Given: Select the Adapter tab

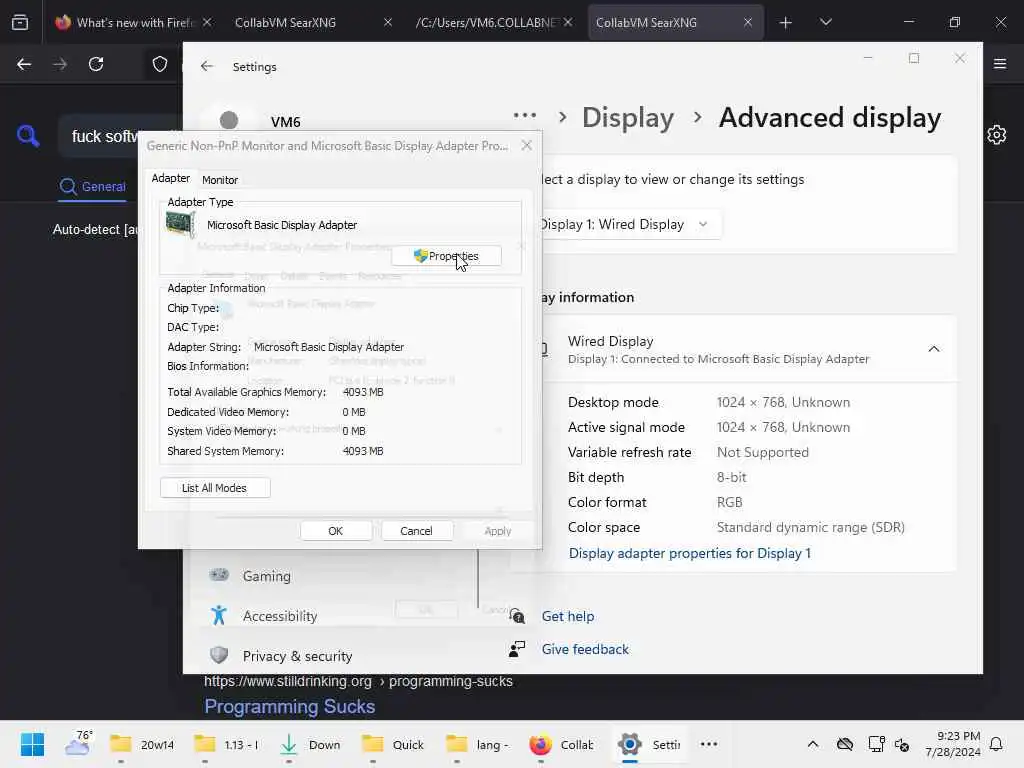Looking at the screenshot, I should (x=170, y=178).
